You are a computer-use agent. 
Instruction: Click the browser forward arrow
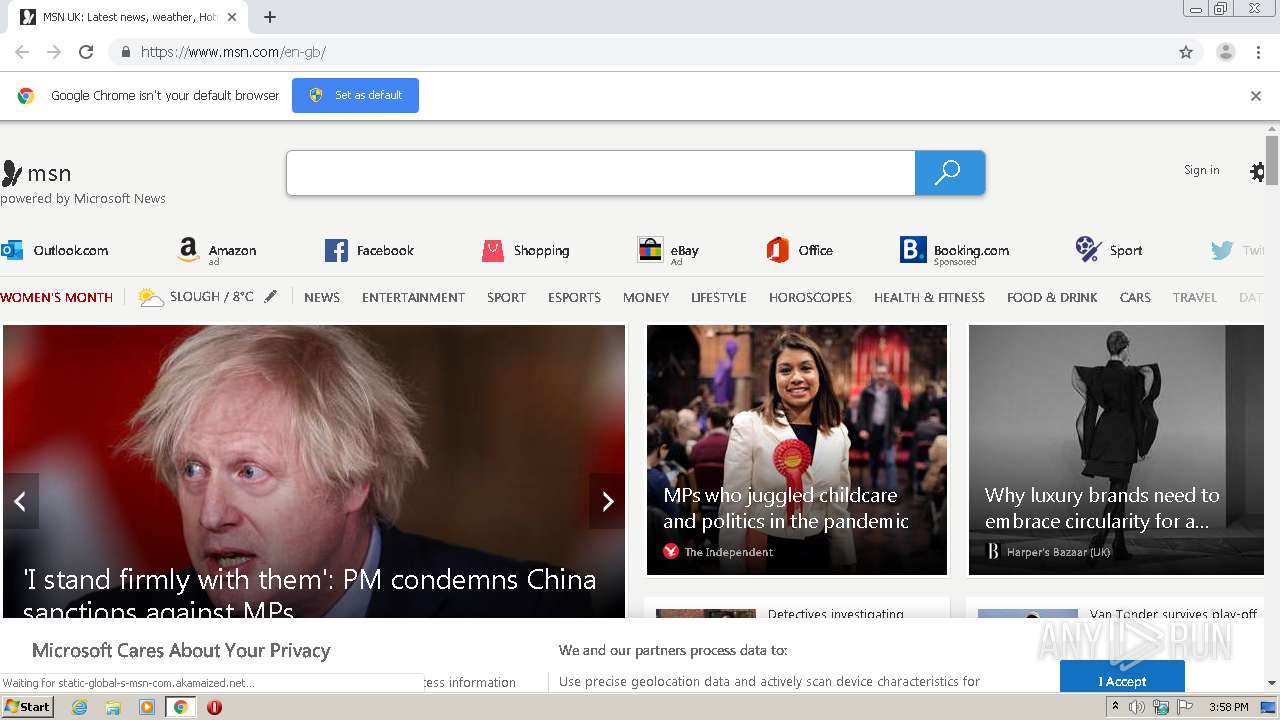pyautogui.click(x=54, y=52)
